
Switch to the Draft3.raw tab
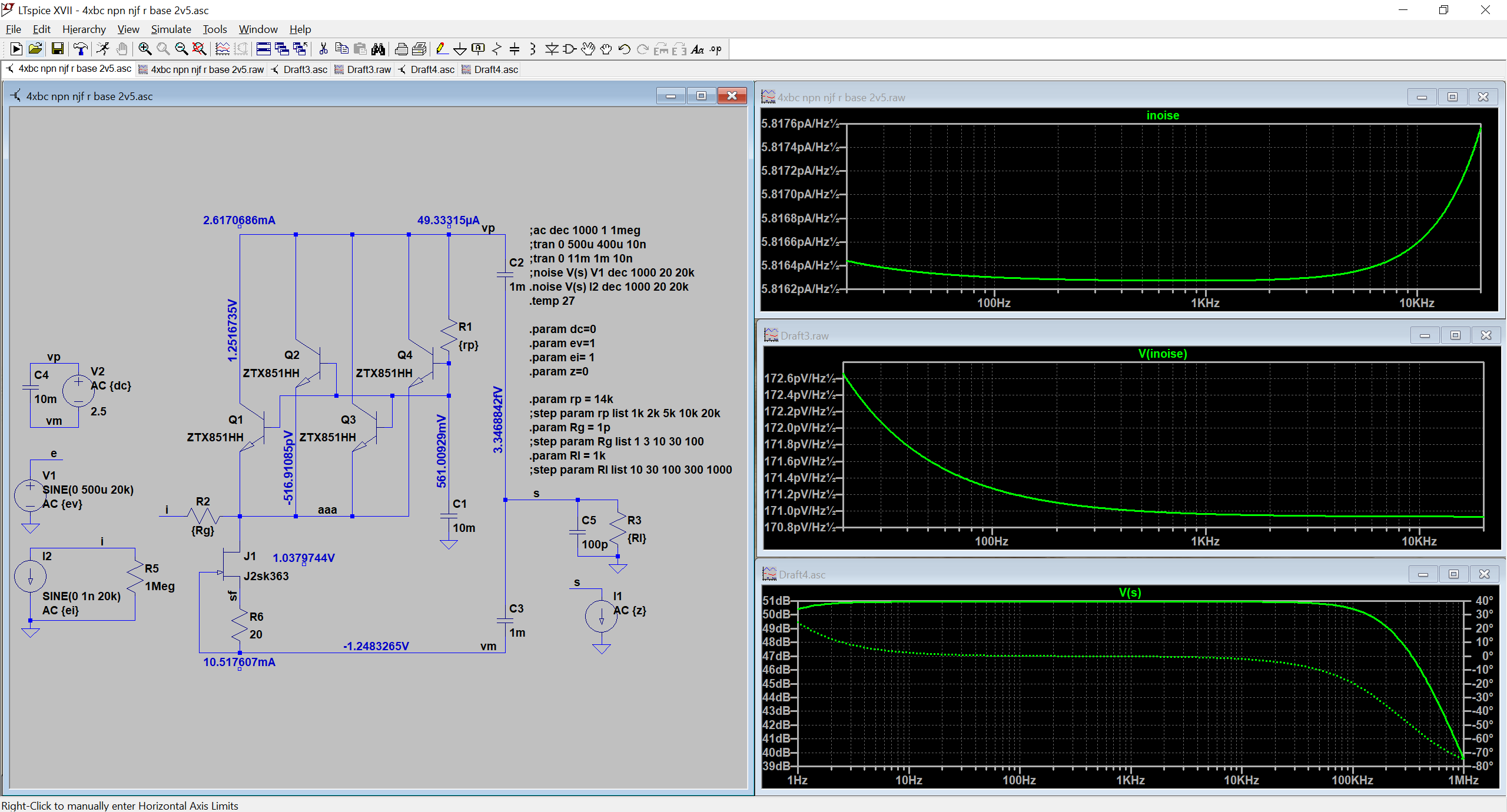point(363,69)
